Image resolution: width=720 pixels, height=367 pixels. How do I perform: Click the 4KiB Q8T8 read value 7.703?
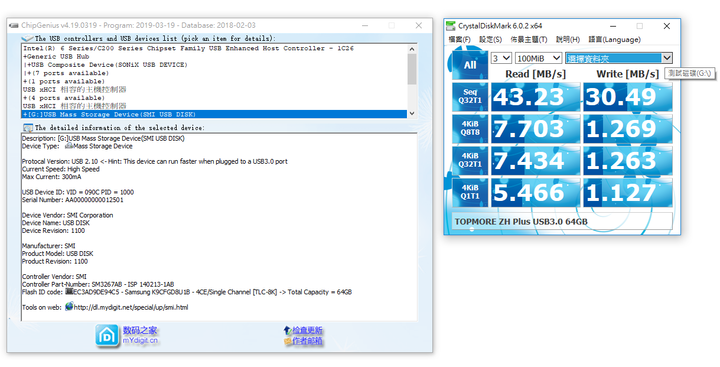point(535,129)
